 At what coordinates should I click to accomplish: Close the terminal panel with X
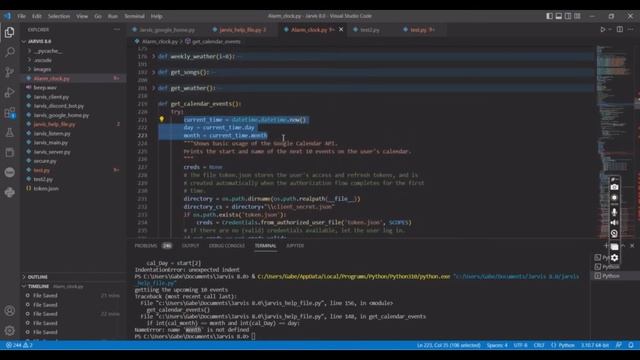pyautogui.click(x=632, y=246)
